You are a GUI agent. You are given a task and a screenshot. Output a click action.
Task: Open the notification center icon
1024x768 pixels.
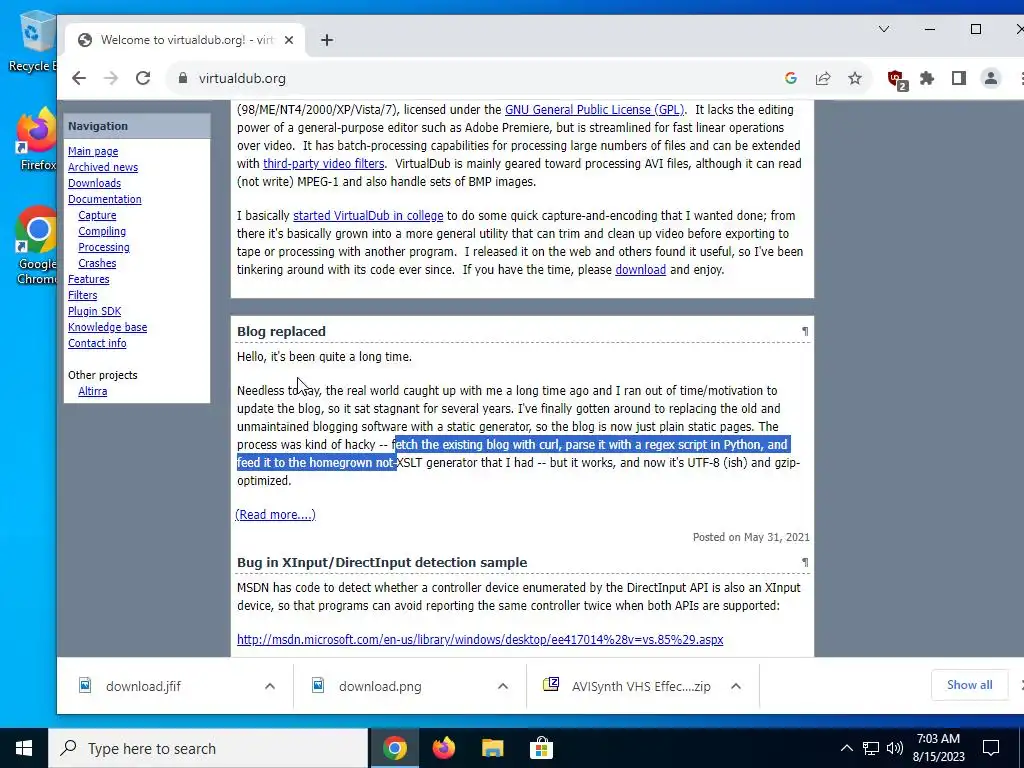coord(991,748)
